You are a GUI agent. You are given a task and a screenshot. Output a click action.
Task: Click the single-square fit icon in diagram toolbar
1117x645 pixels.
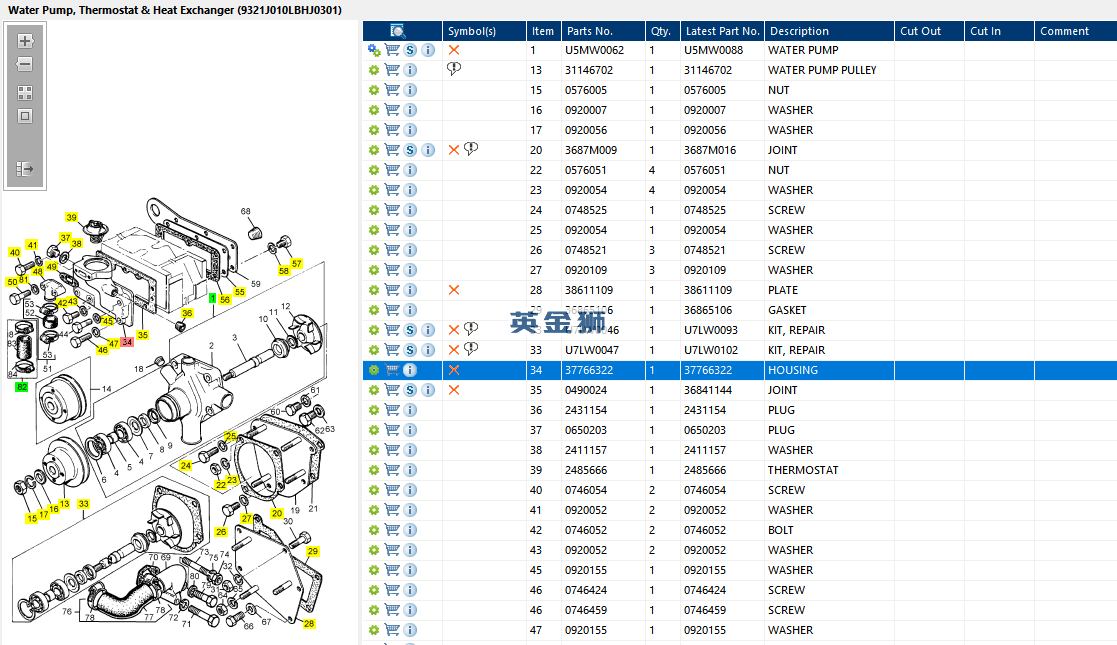pyautogui.click(x=25, y=116)
